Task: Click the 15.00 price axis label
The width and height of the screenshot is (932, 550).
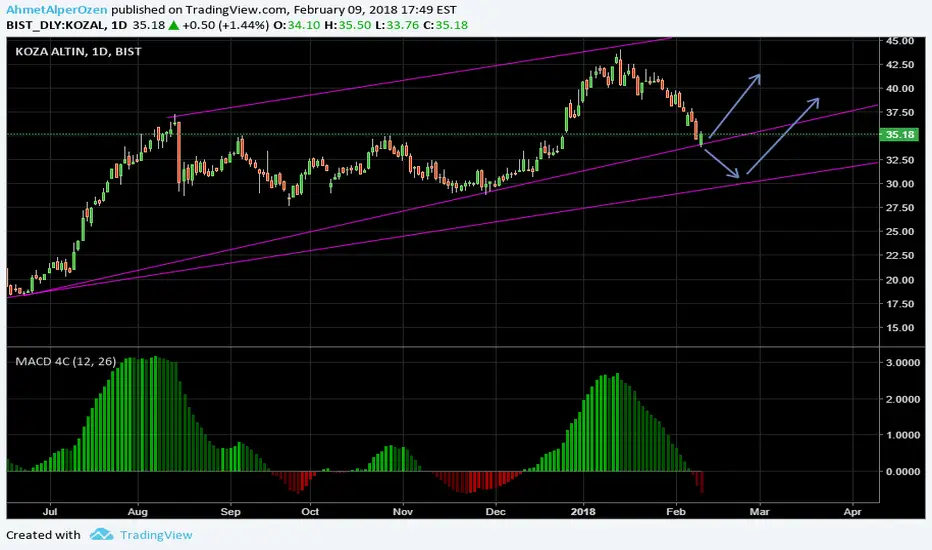Action: point(900,328)
